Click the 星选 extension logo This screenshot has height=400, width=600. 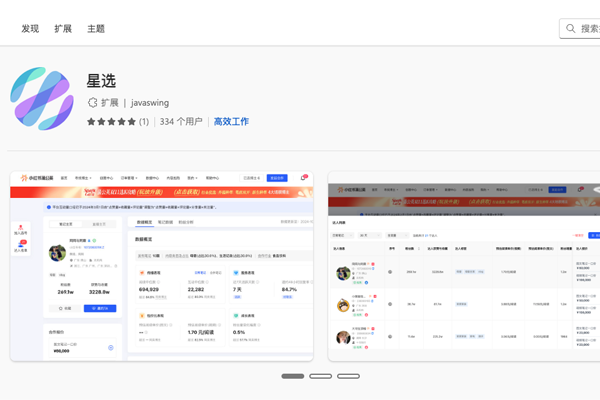click(x=42, y=99)
